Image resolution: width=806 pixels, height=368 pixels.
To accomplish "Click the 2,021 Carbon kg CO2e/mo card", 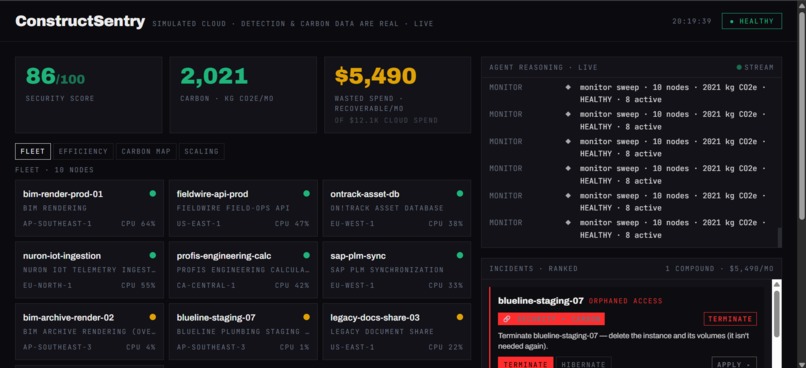I will click(243, 95).
